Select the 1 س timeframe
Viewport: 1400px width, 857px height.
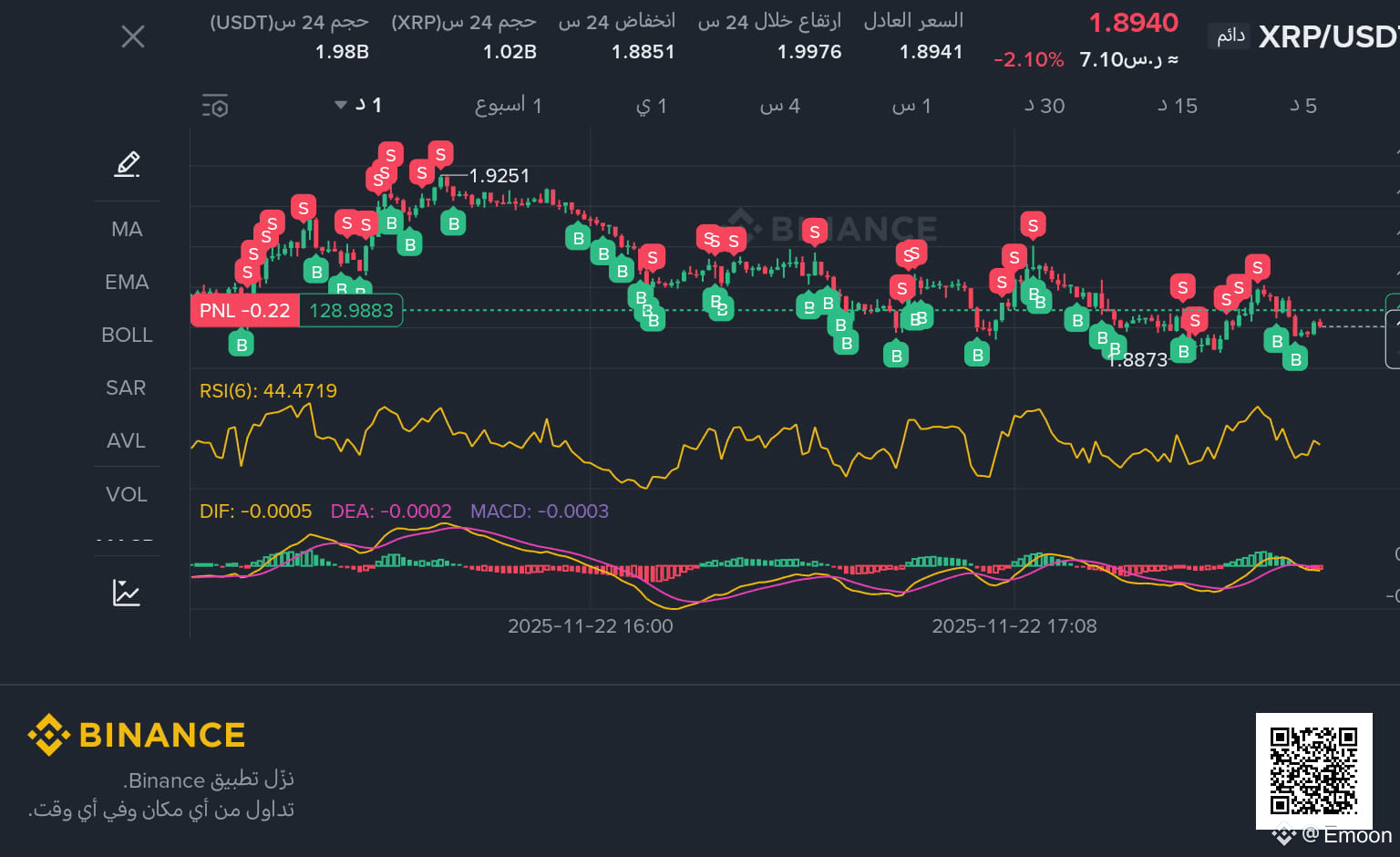tap(911, 106)
